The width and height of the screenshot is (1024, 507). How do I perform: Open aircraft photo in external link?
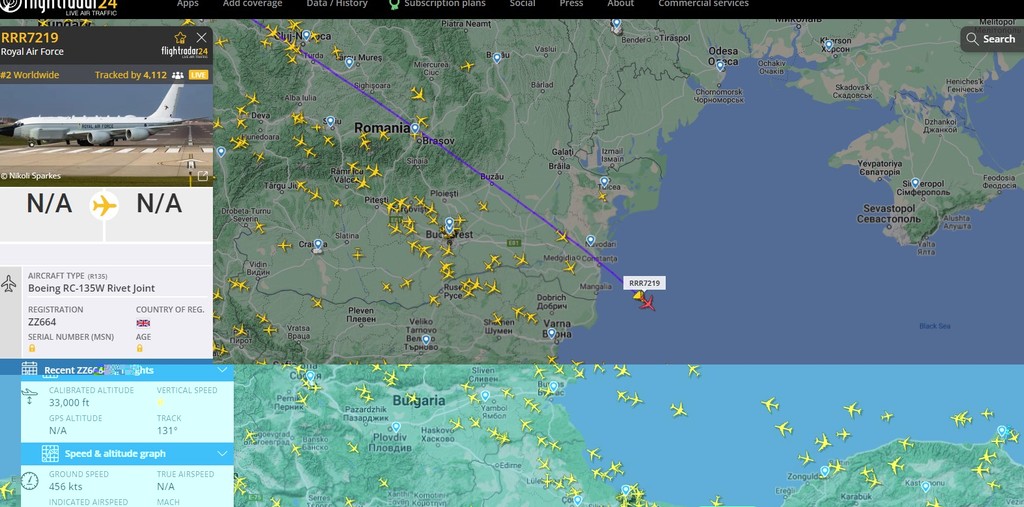click(202, 176)
